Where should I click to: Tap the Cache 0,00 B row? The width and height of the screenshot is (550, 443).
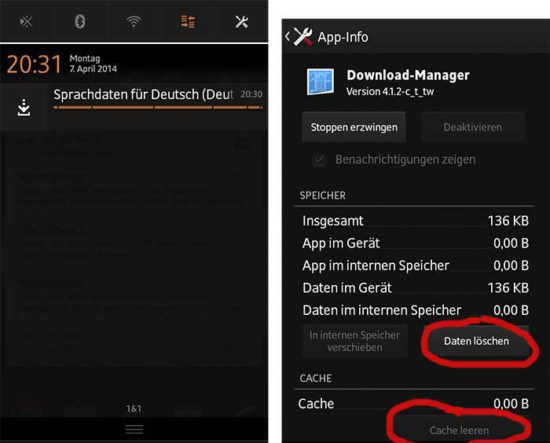pos(414,404)
